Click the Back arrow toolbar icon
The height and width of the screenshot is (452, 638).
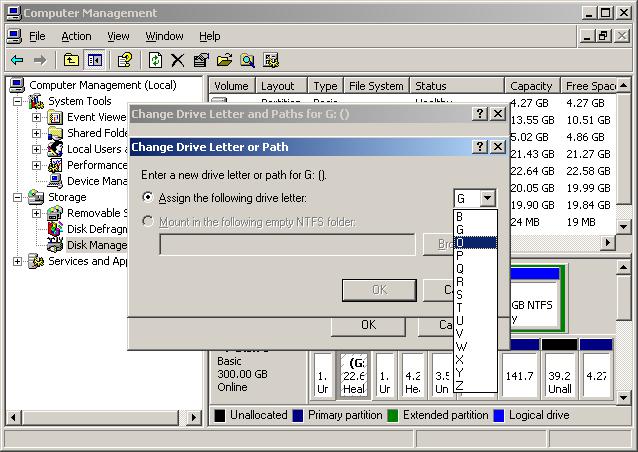16,60
